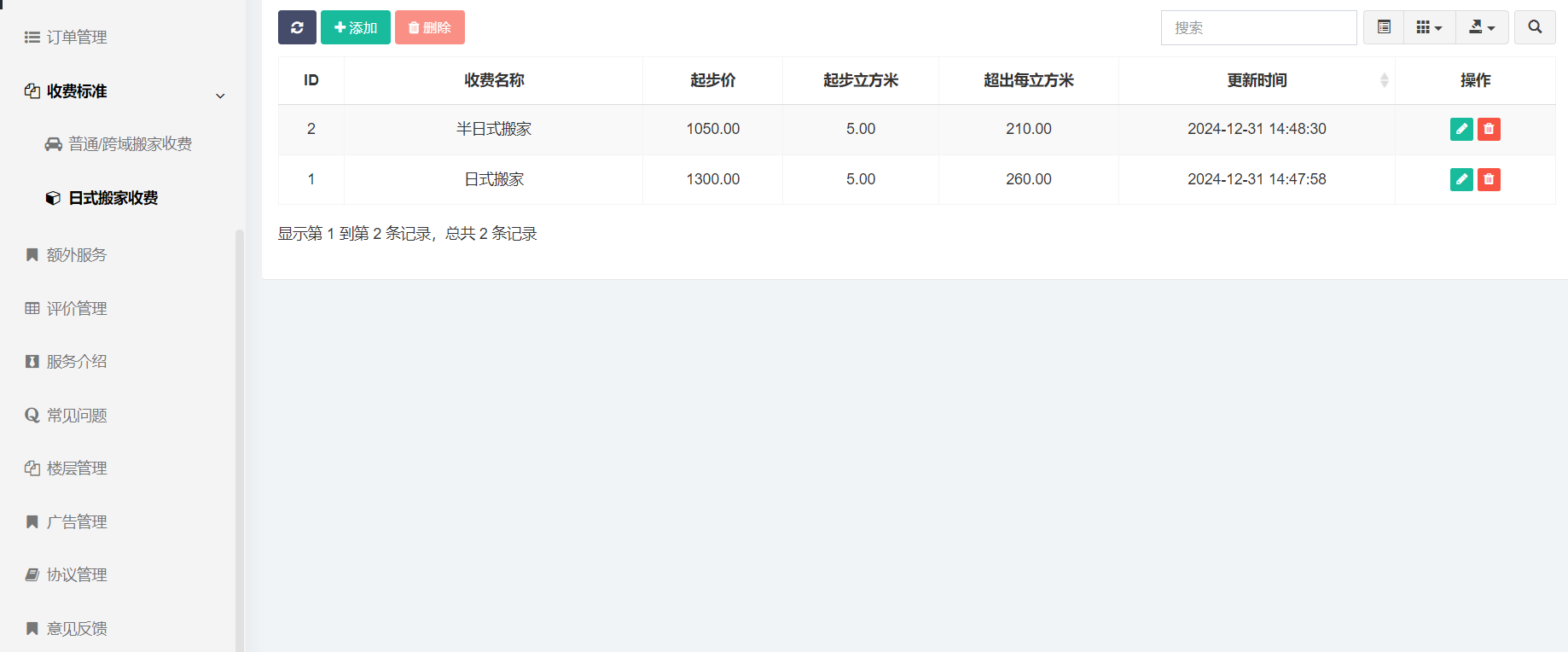Viewport: 1568px width, 652px height.
Task: Delete the 半日式搬家 row
Action: (x=1489, y=129)
